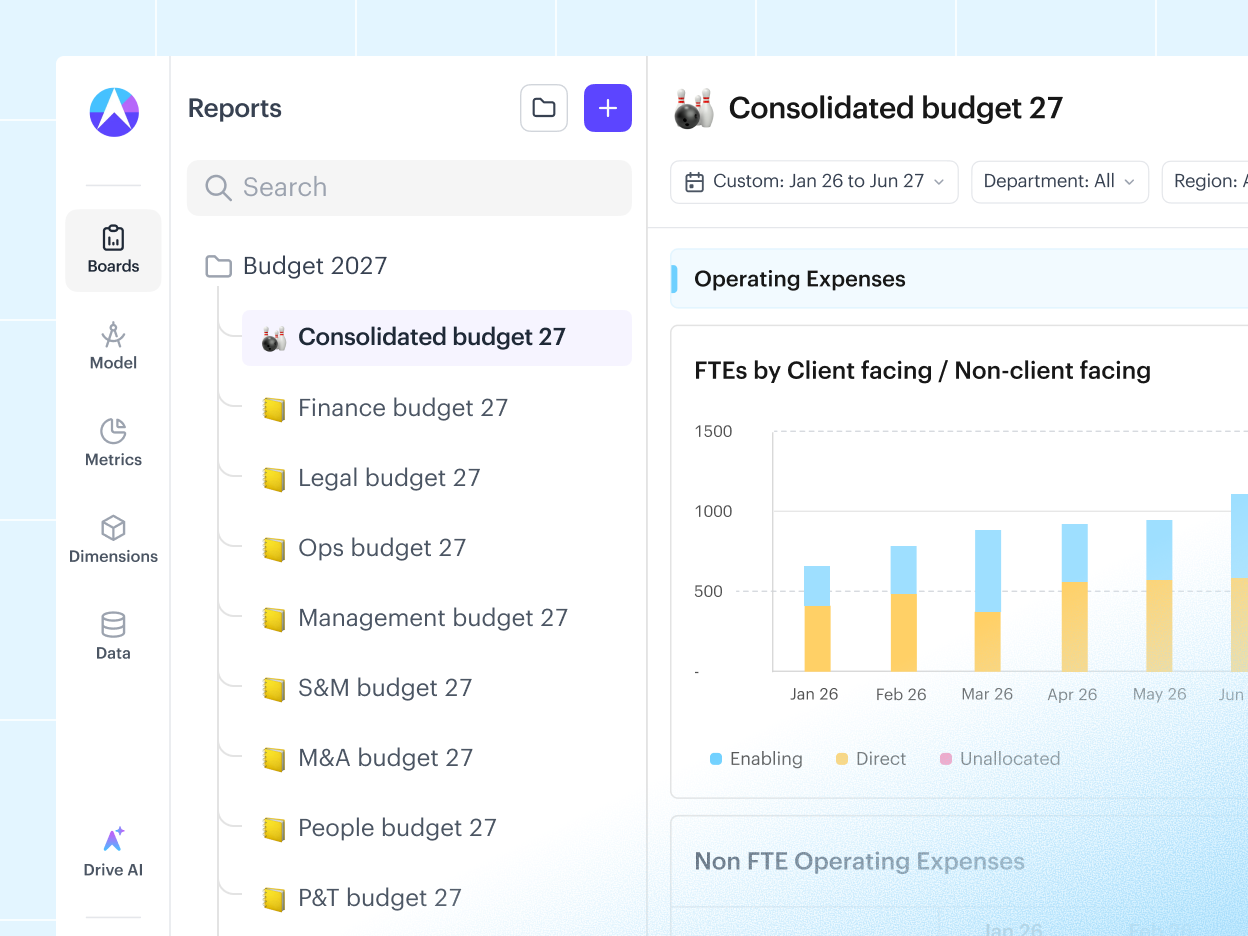1248x936 pixels.
Task: Click notebook icon beside Ops budget 27
Action: (274, 549)
